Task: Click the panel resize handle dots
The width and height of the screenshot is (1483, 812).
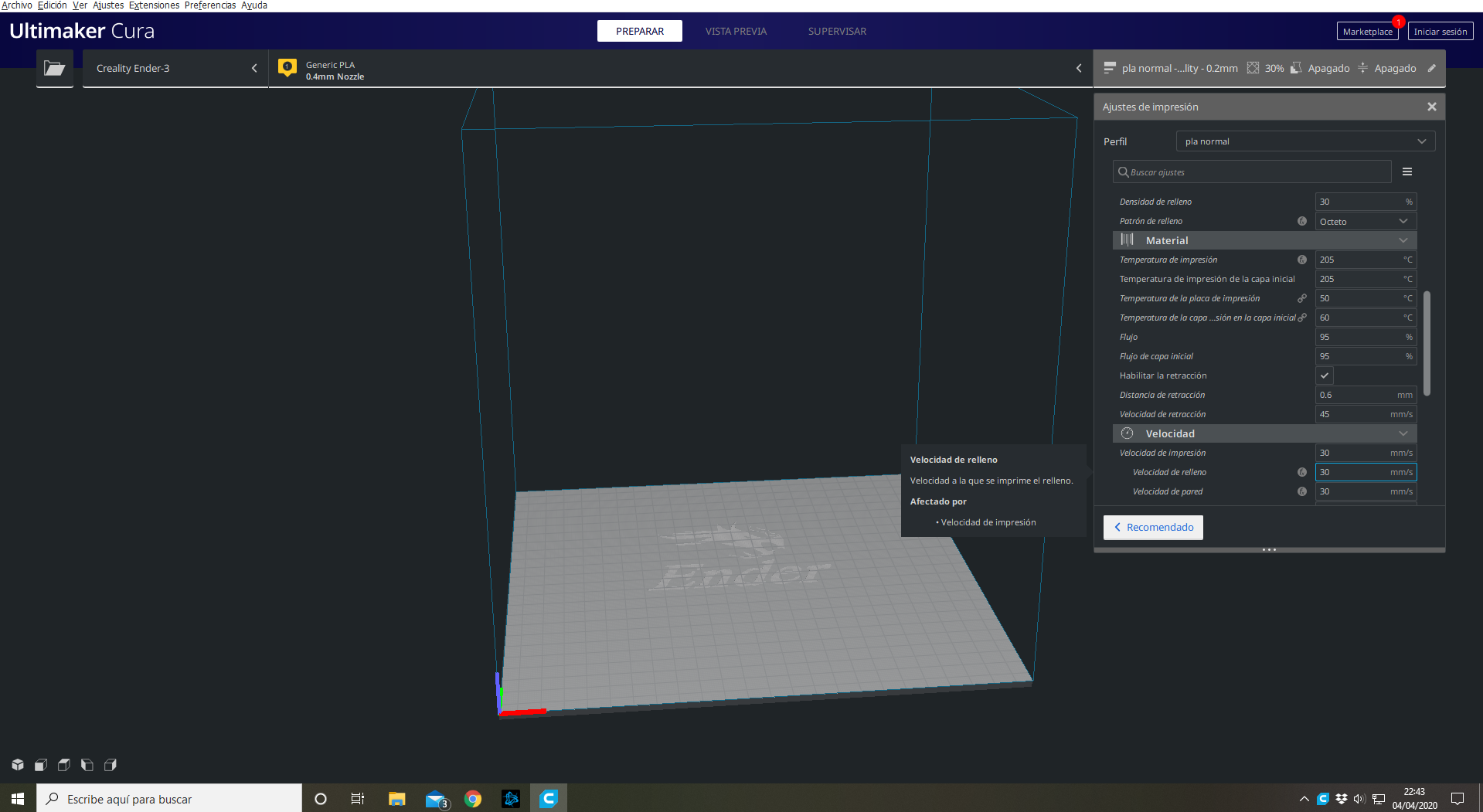Action: tap(1269, 550)
